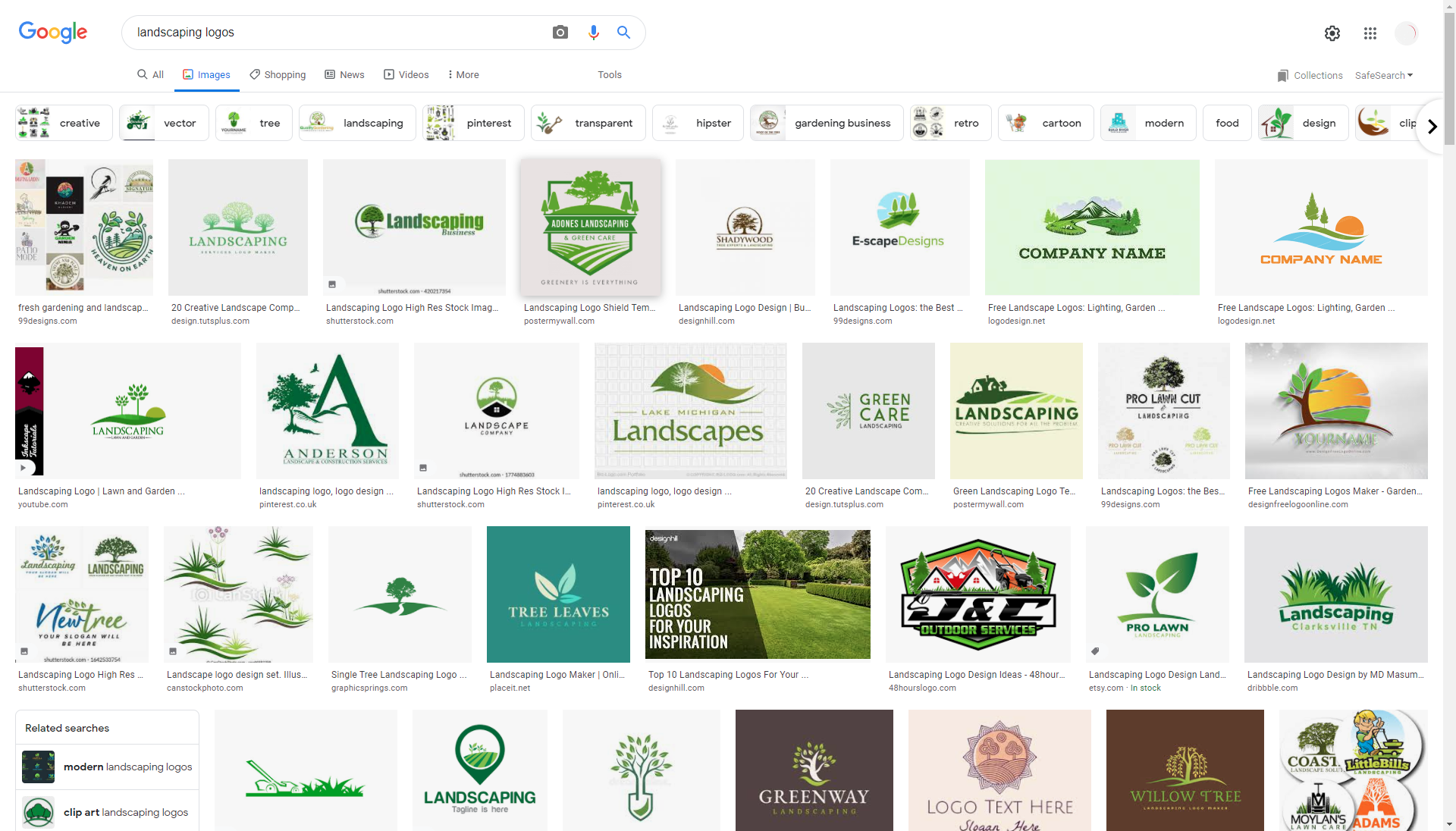The width and height of the screenshot is (1456, 831).
Task: Click the scrollbar up arrow
Action: click(1449, 5)
